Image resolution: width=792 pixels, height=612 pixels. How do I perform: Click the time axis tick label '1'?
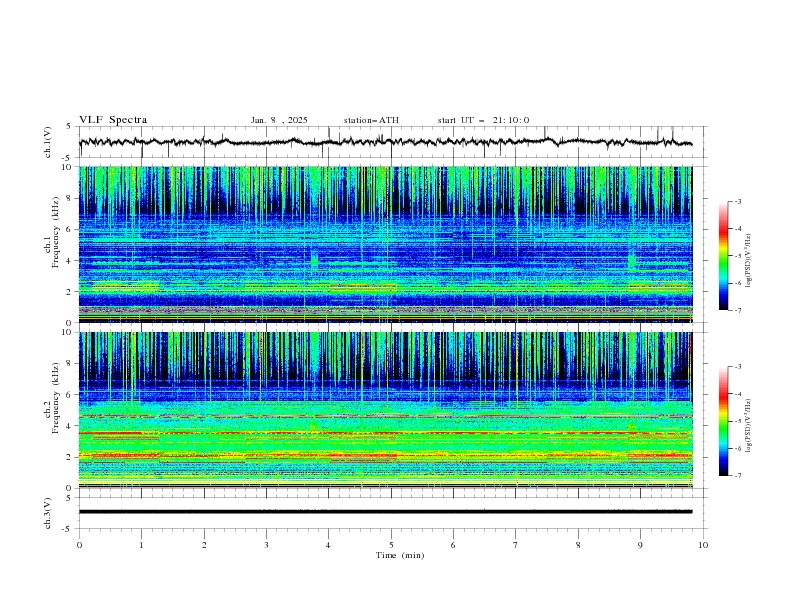pos(141,545)
